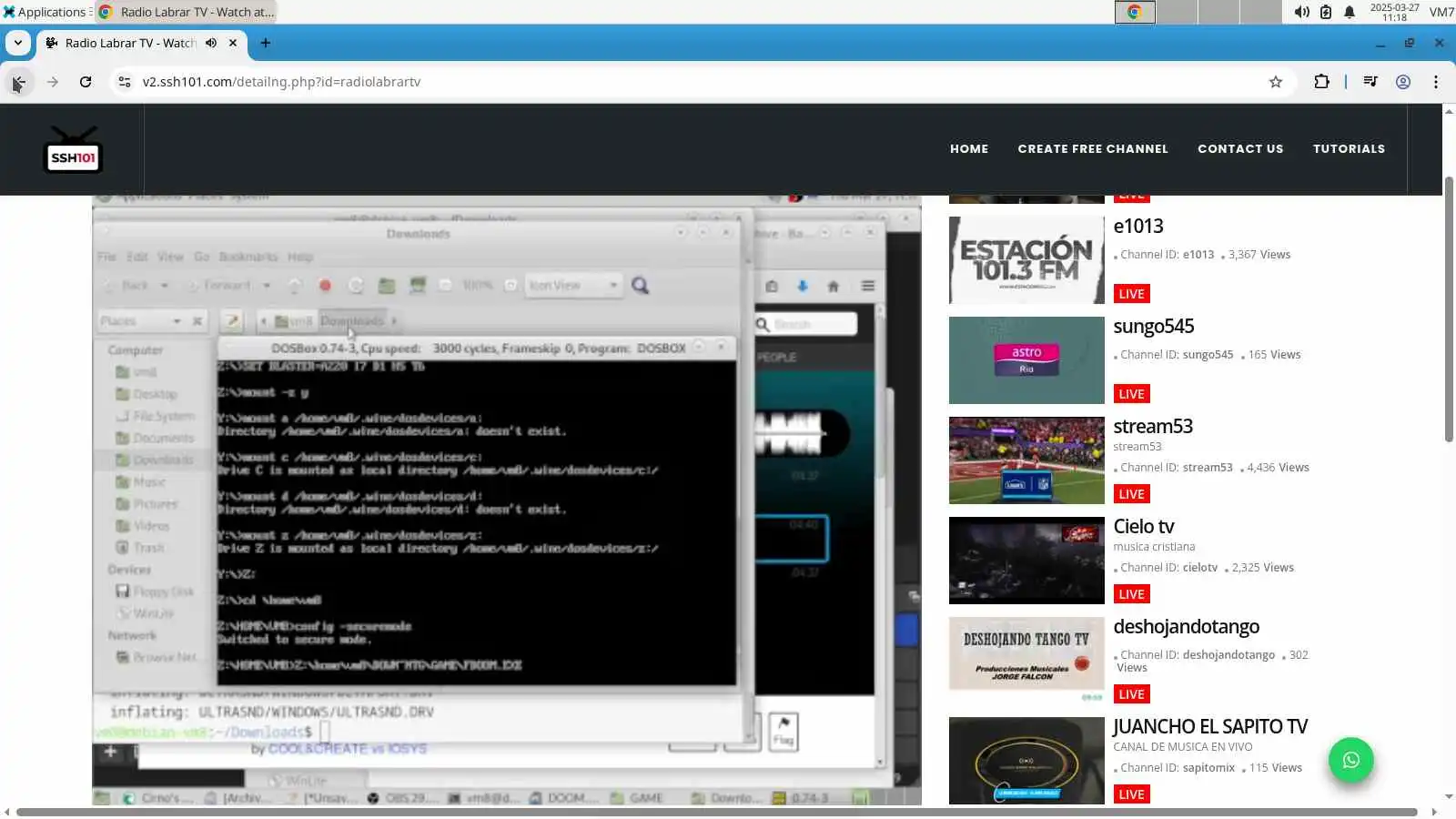Mute the Radio Labrar TV tab audio
Viewport: 1456px width, 819px height.
pos(211,43)
